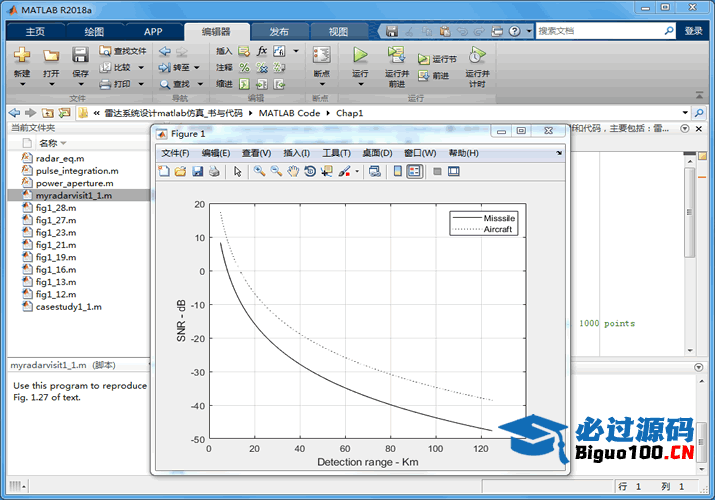The image size is (715, 500).
Task: Click the Advance button
Action: [x=434, y=76]
